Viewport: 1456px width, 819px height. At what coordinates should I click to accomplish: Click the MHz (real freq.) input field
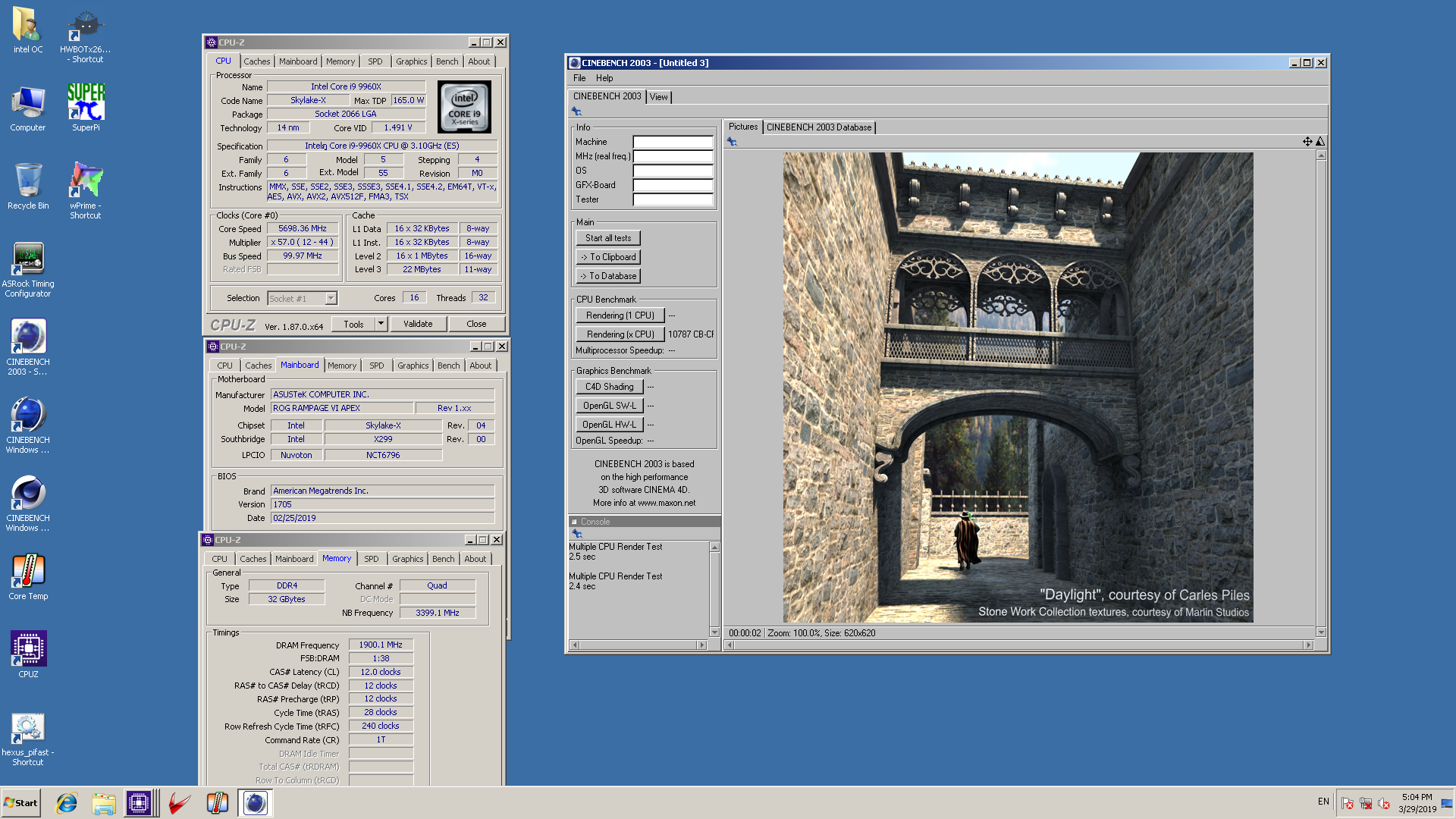[673, 156]
